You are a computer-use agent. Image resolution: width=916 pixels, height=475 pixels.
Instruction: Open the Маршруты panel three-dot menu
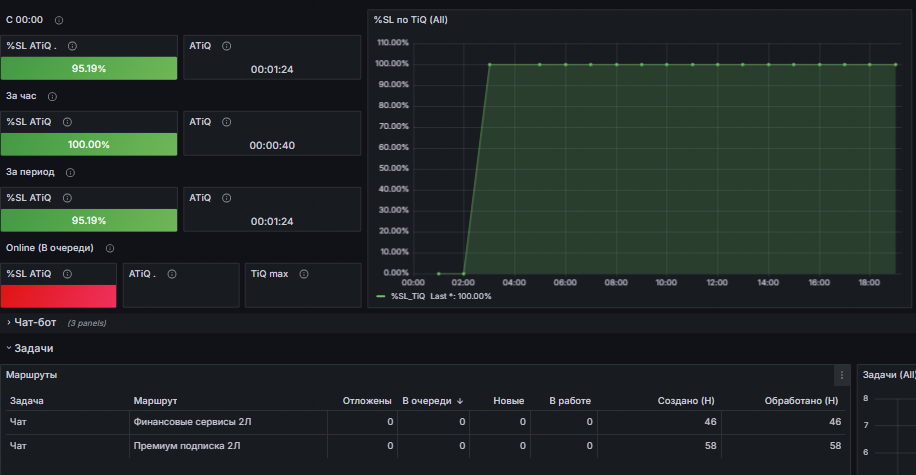click(842, 375)
